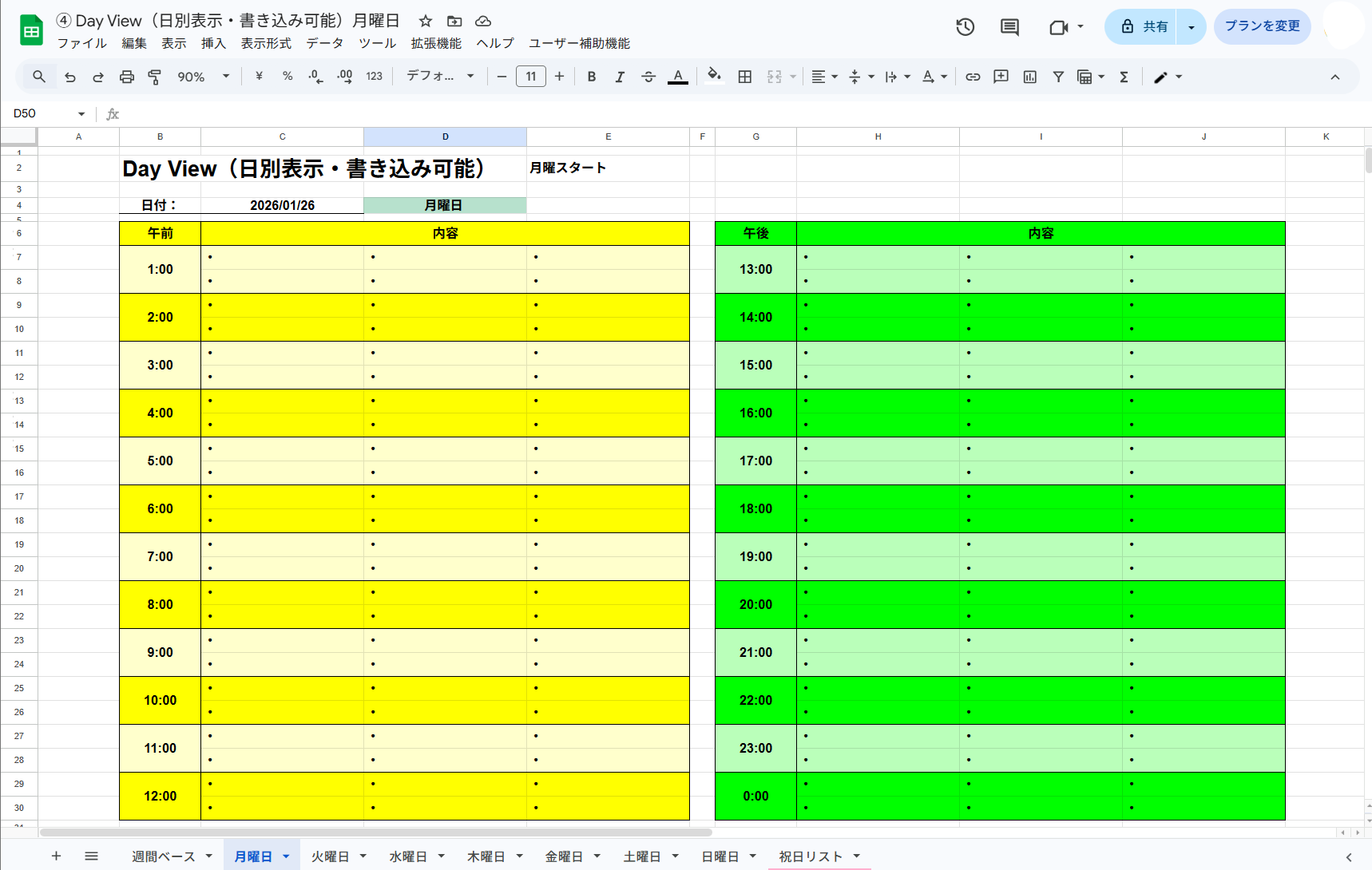The width and height of the screenshot is (1372, 870).
Task: Click the borders icon in the toolbar
Action: click(x=744, y=77)
